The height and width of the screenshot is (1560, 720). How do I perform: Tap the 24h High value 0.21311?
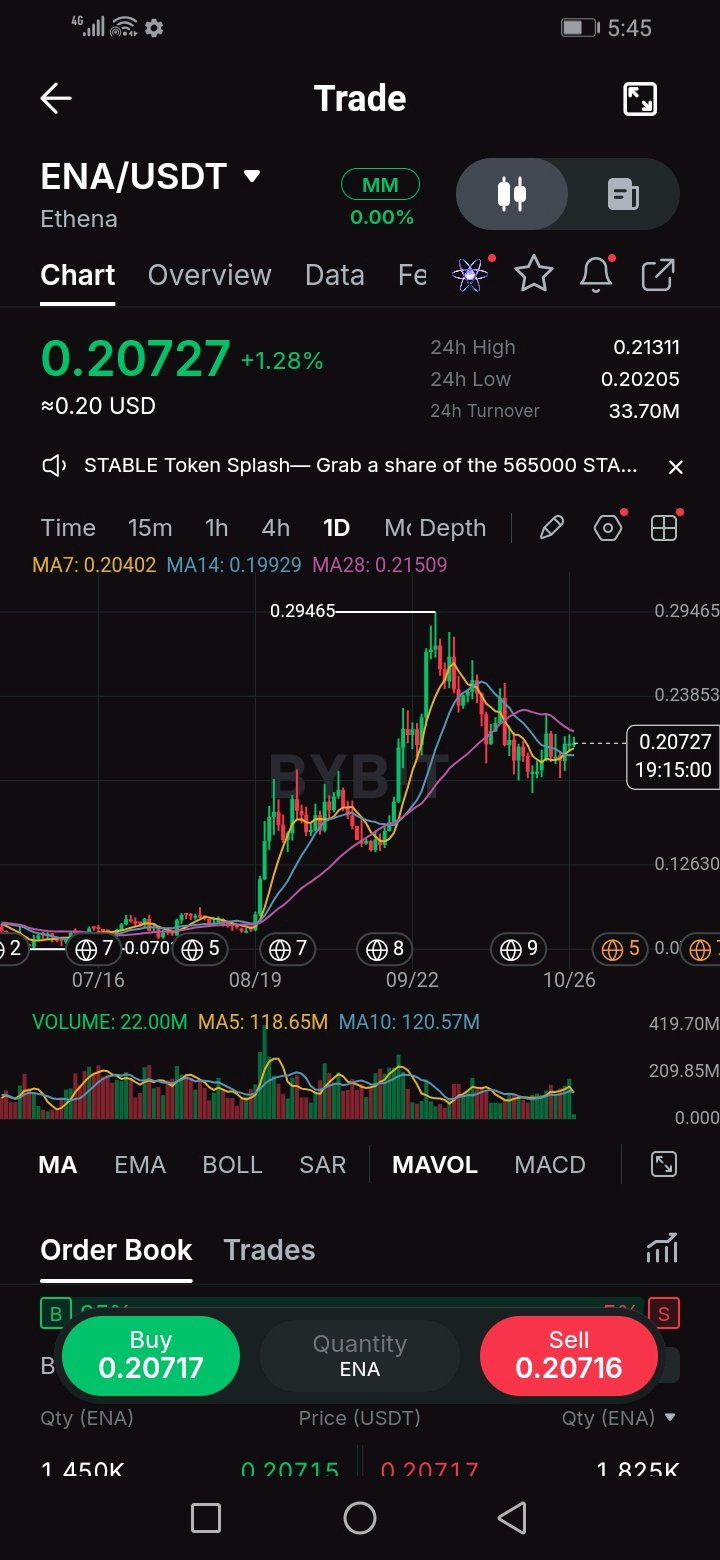(x=646, y=348)
